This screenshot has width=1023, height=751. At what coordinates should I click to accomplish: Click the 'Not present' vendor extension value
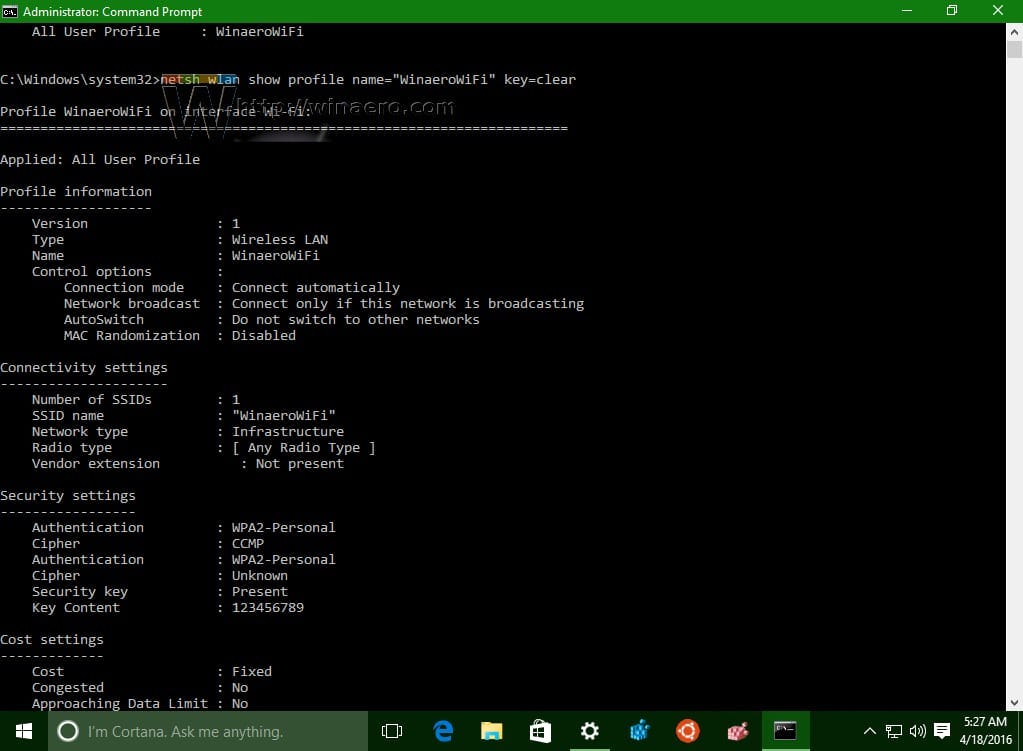pos(299,463)
